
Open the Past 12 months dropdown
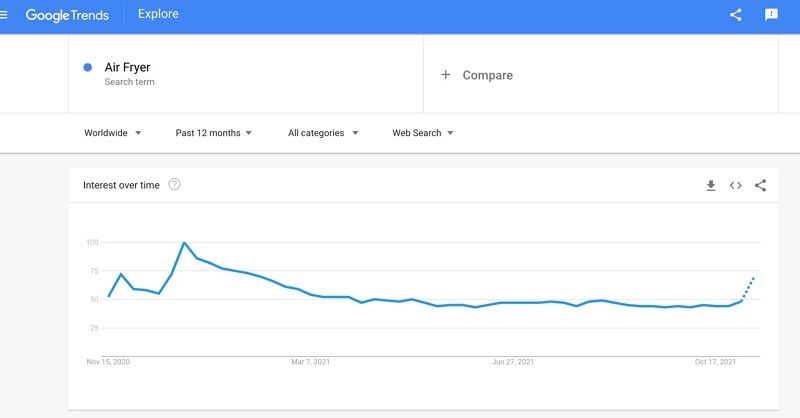click(x=214, y=133)
